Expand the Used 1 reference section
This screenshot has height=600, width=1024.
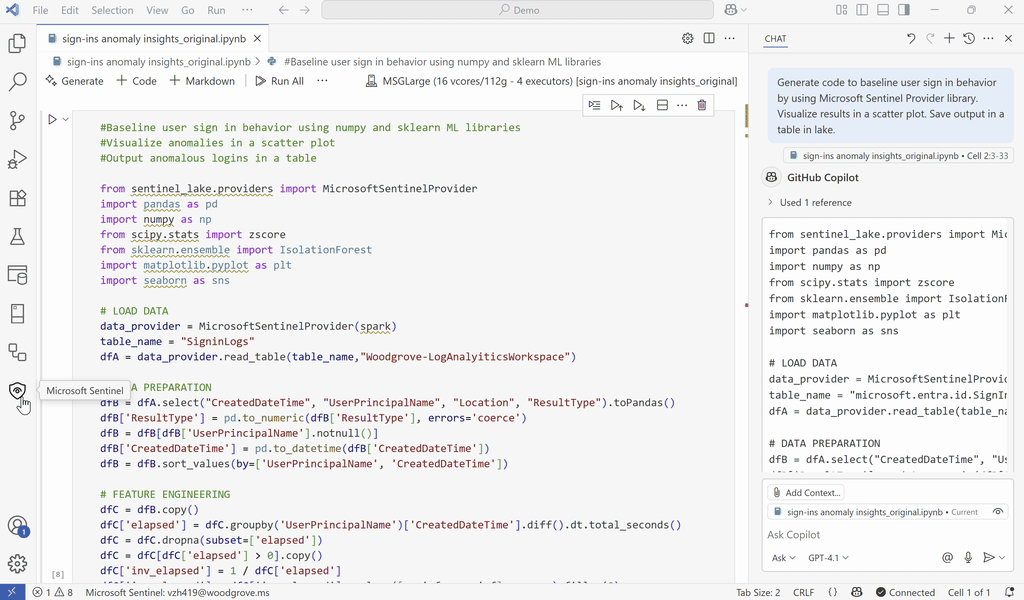(810, 202)
